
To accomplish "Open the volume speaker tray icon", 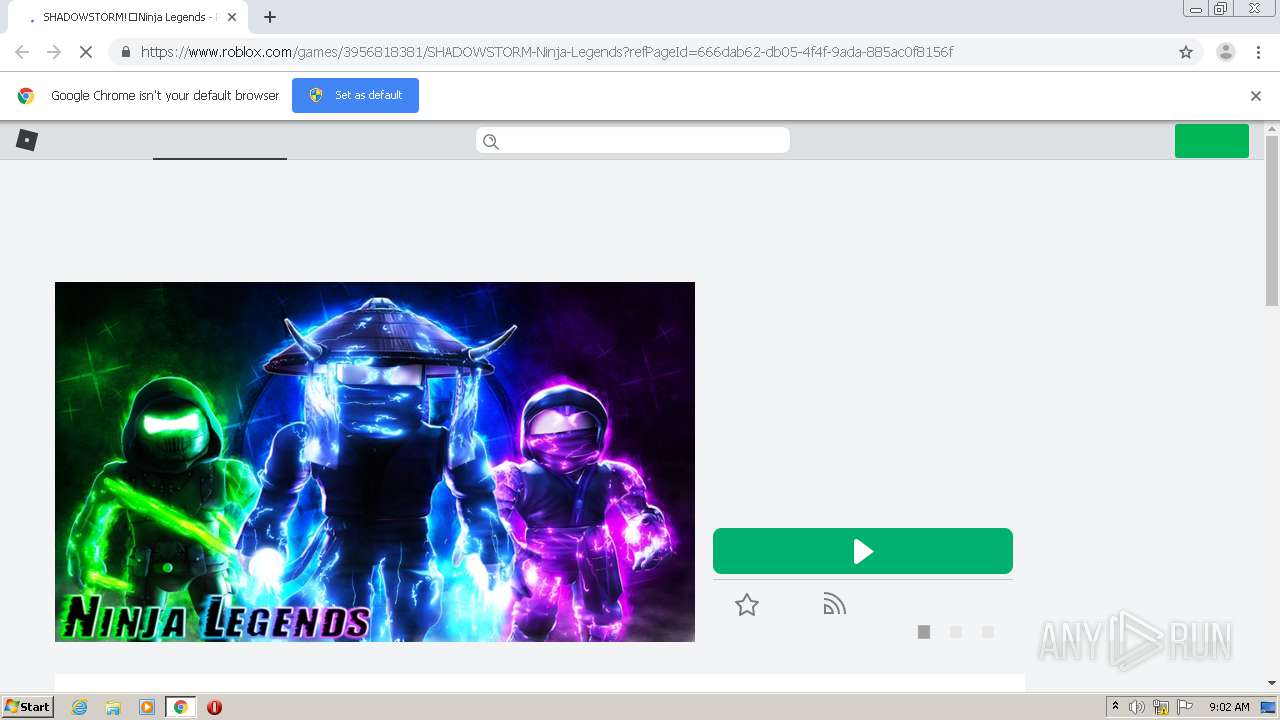I will [1137, 707].
